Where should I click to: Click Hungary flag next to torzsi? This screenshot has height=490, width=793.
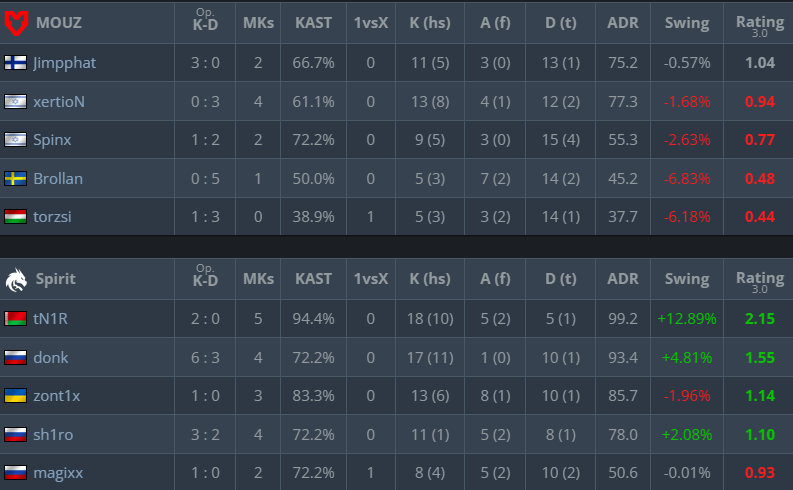[15, 217]
